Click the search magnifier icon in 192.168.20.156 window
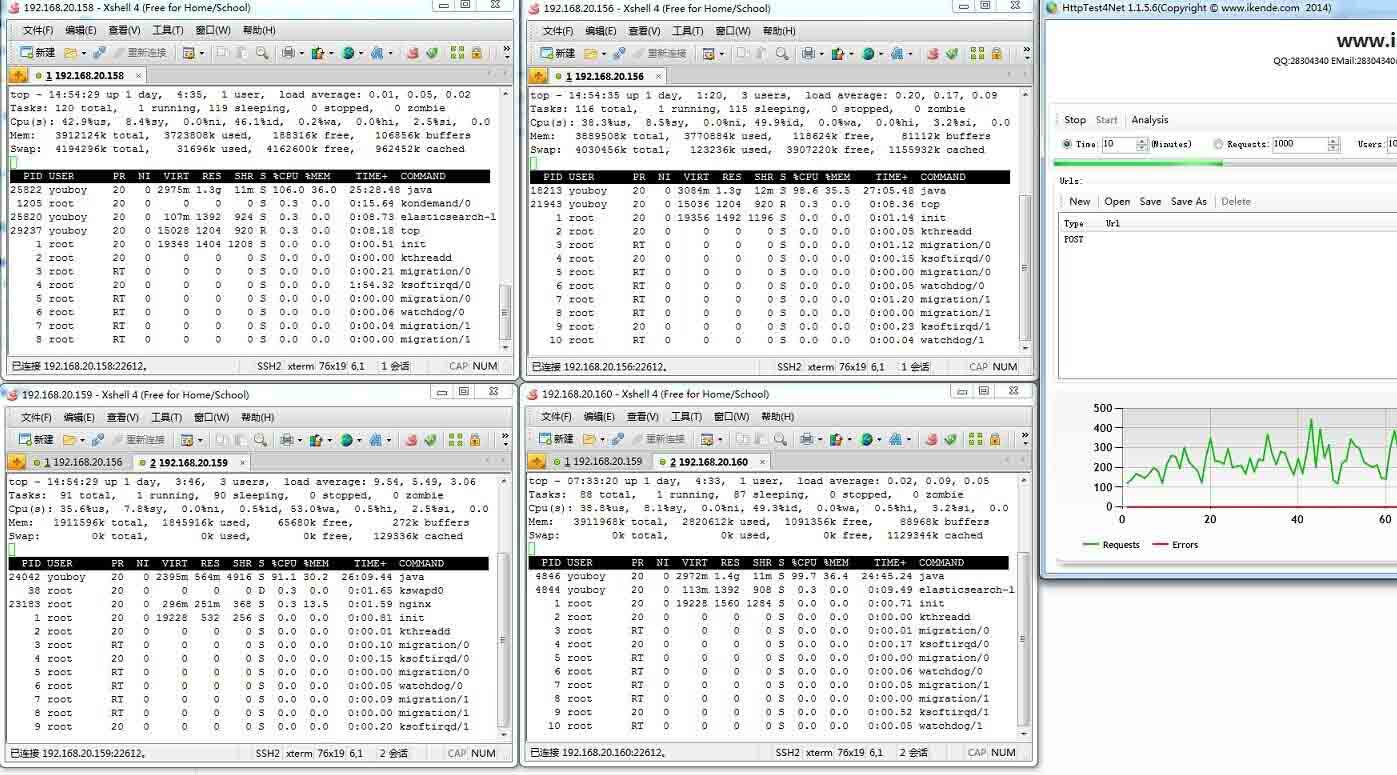Viewport: 1397px width, 775px height. pyautogui.click(x=781, y=53)
